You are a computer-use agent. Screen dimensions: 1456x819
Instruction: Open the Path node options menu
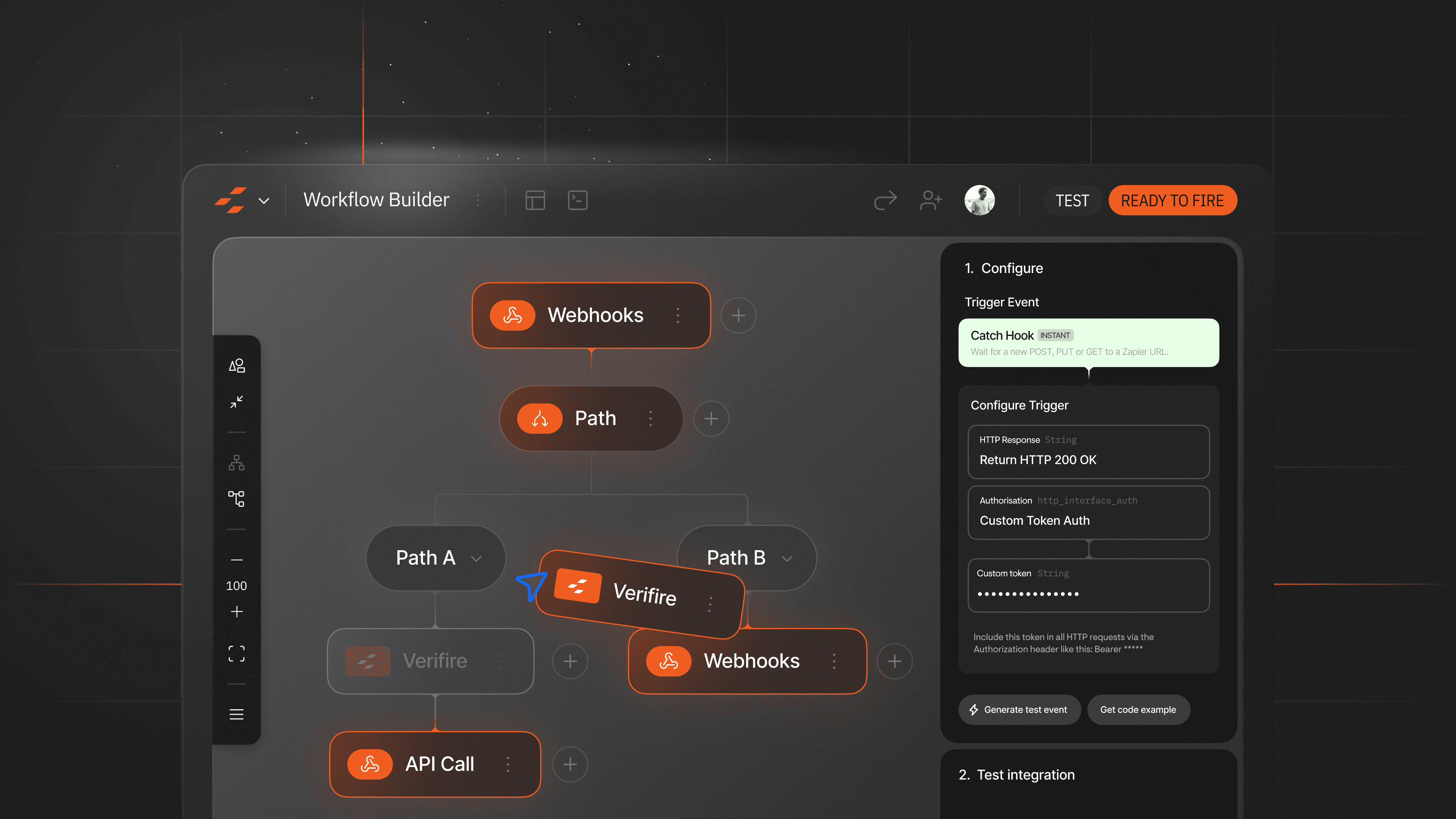pyautogui.click(x=651, y=418)
